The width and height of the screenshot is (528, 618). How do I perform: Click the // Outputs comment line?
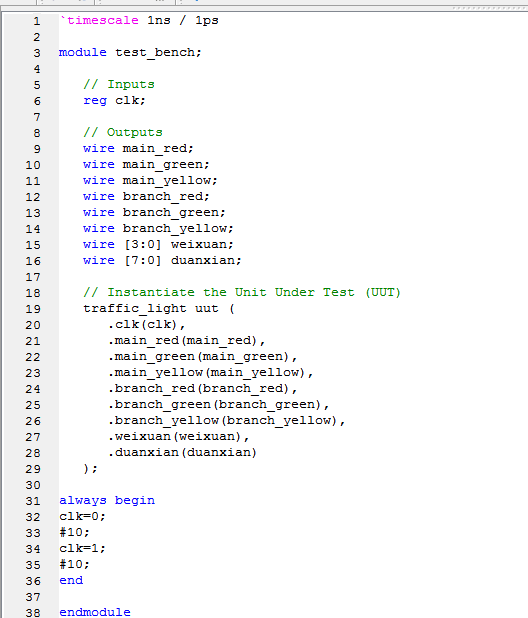[123, 132]
